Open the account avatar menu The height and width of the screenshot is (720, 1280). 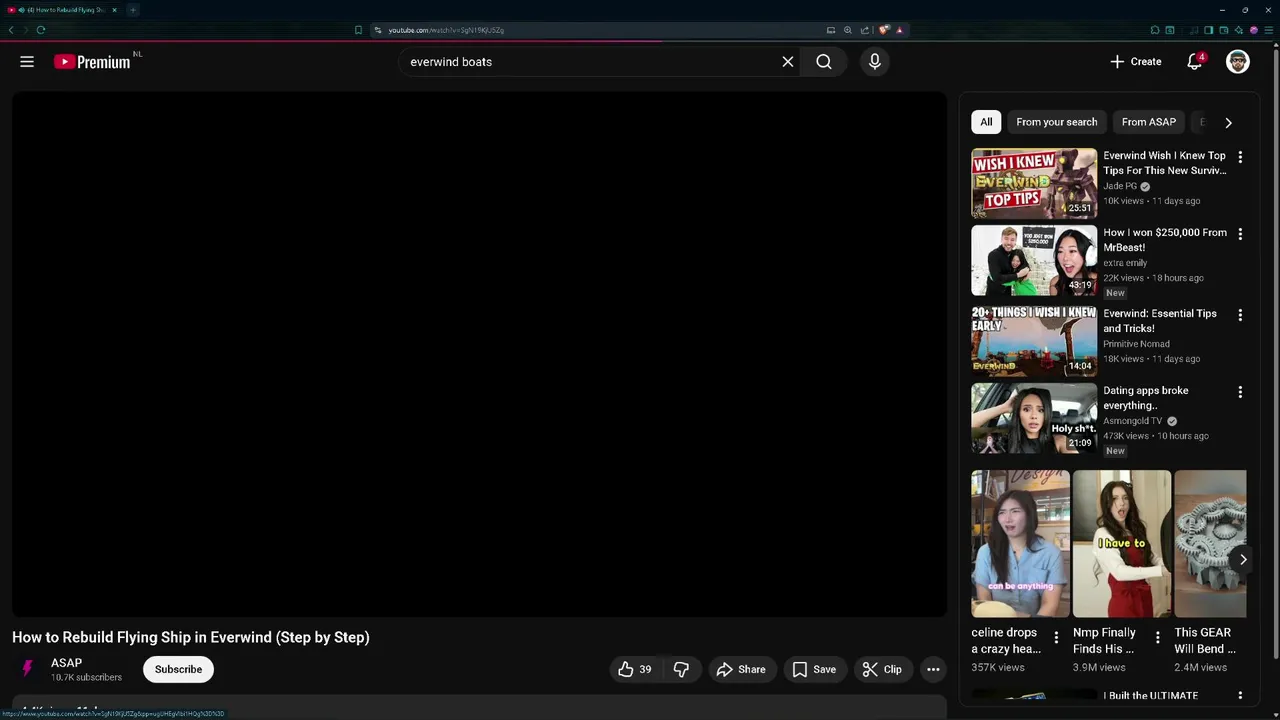1238,62
